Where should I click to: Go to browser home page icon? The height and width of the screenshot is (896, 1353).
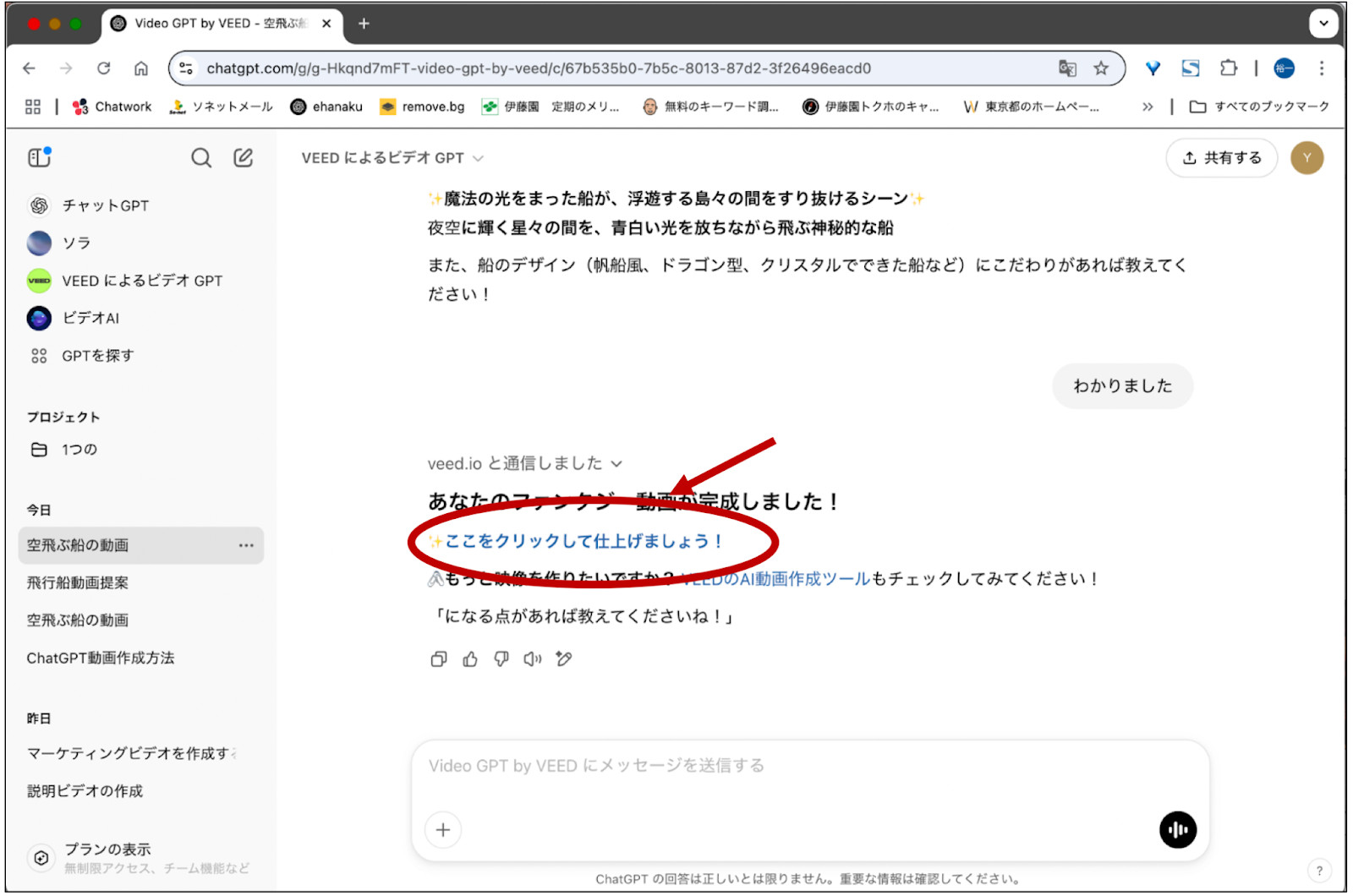(x=141, y=68)
